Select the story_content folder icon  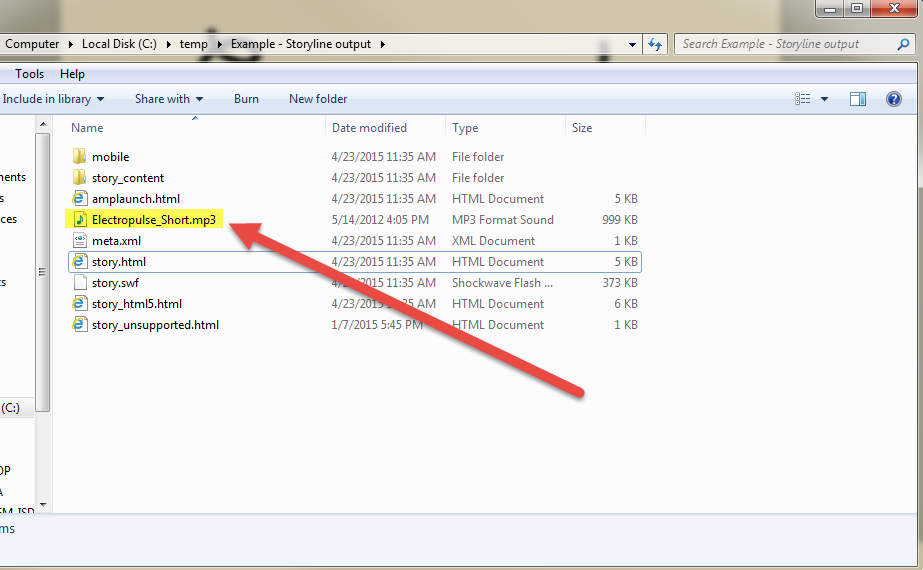(79, 177)
